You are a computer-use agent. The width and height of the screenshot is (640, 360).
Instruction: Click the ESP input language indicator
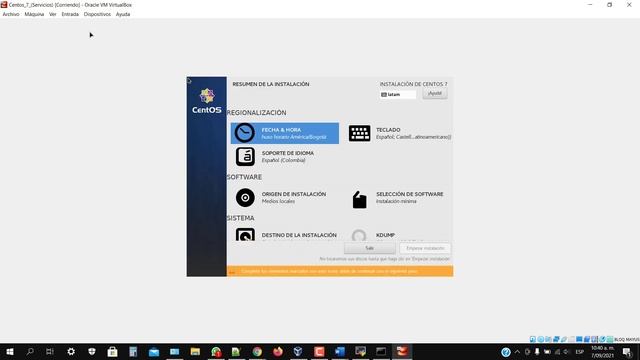pyautogui.click(x=580, y=352)
